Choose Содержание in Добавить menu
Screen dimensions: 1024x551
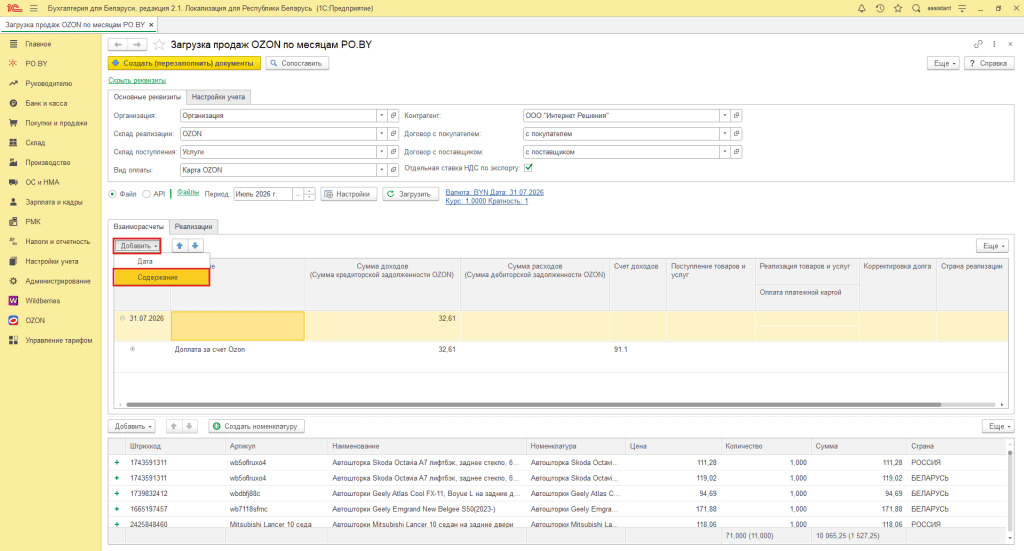click(x=161, y=277)
